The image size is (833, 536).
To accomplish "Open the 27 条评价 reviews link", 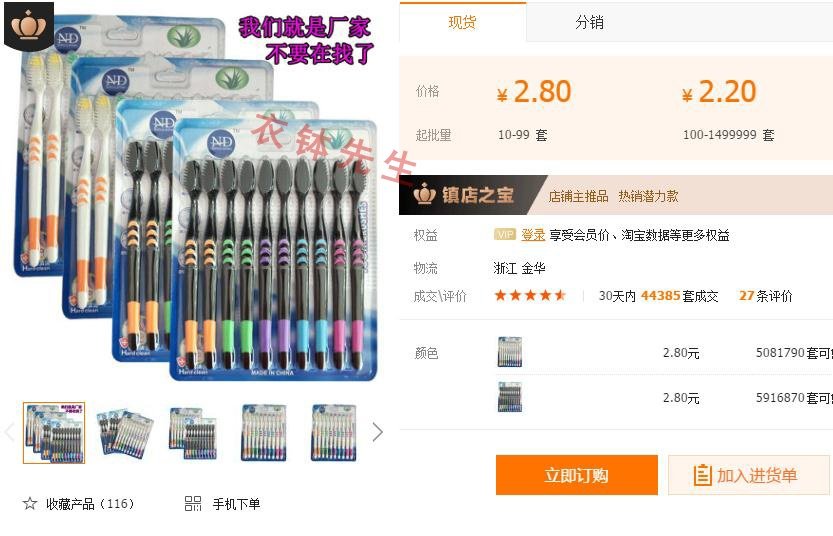I will click(766, 296).
